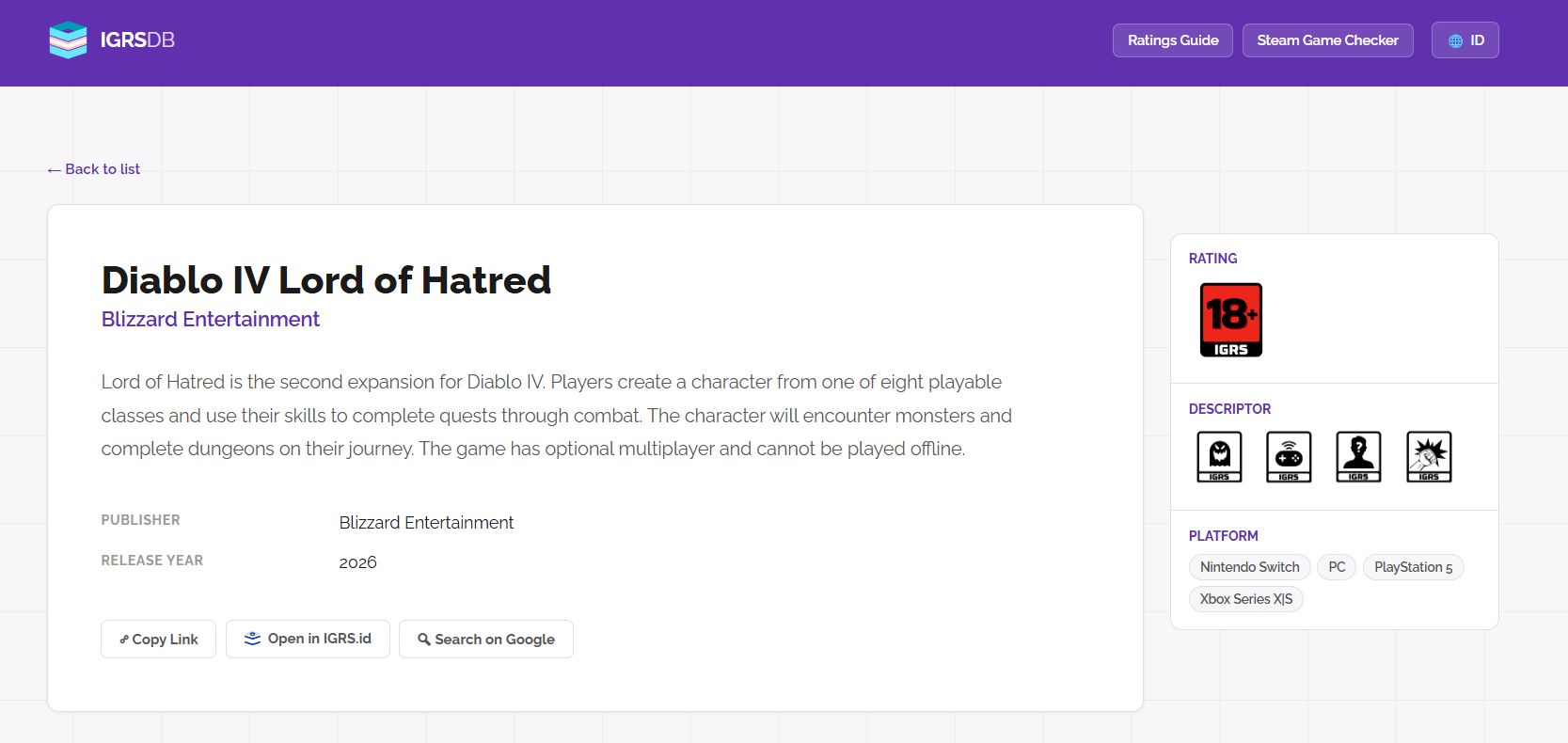Click Blizzard Entertainment link under the game title
Screen dimensions: 1568x743
(x=211, y=320)
